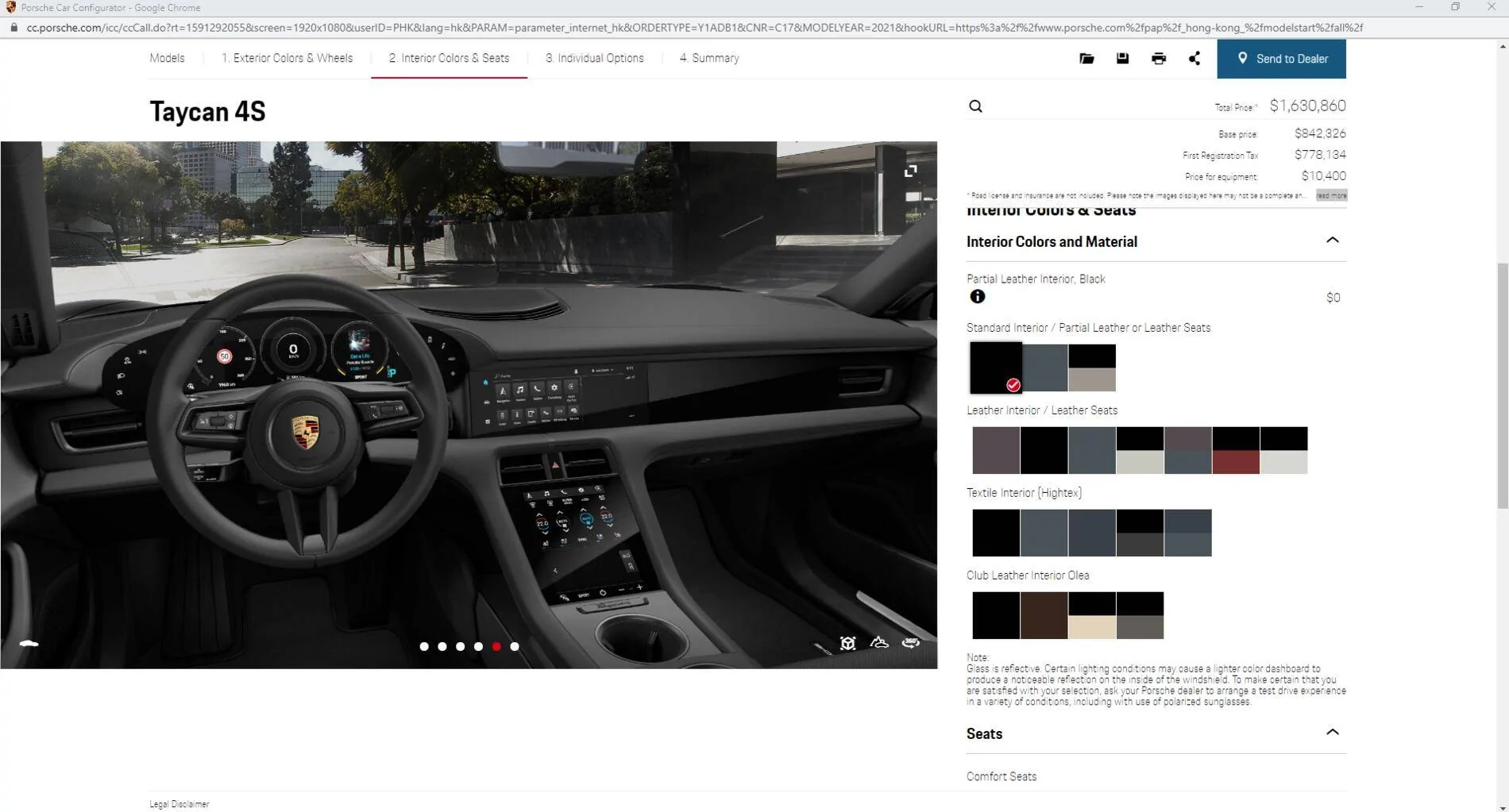Select Interior Colors & Seats tab
This screenshot has width=1509, height=812.
(449, 59)
